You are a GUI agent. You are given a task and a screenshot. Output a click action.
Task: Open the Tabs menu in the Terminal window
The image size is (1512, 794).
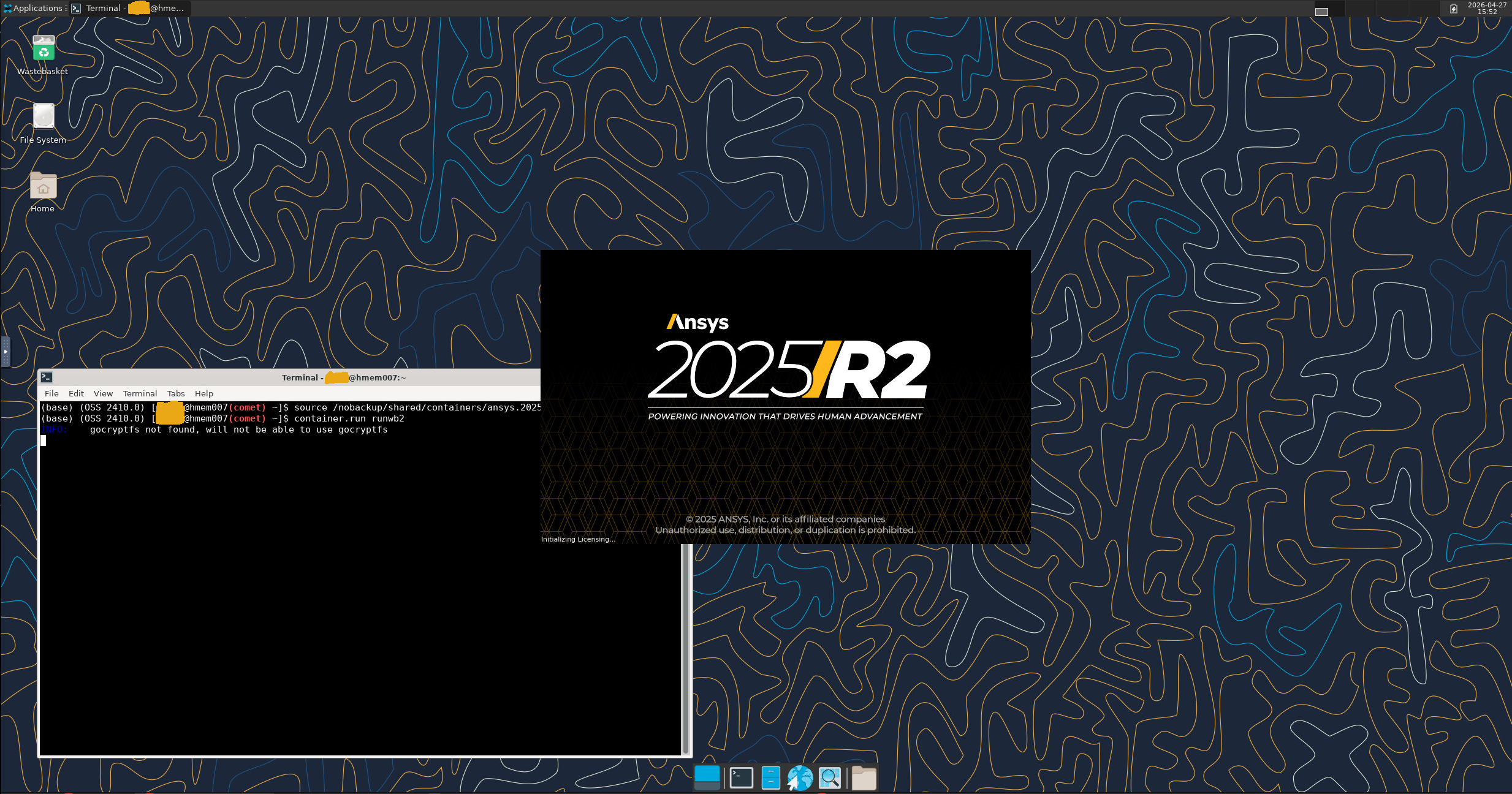pos(176,393)
